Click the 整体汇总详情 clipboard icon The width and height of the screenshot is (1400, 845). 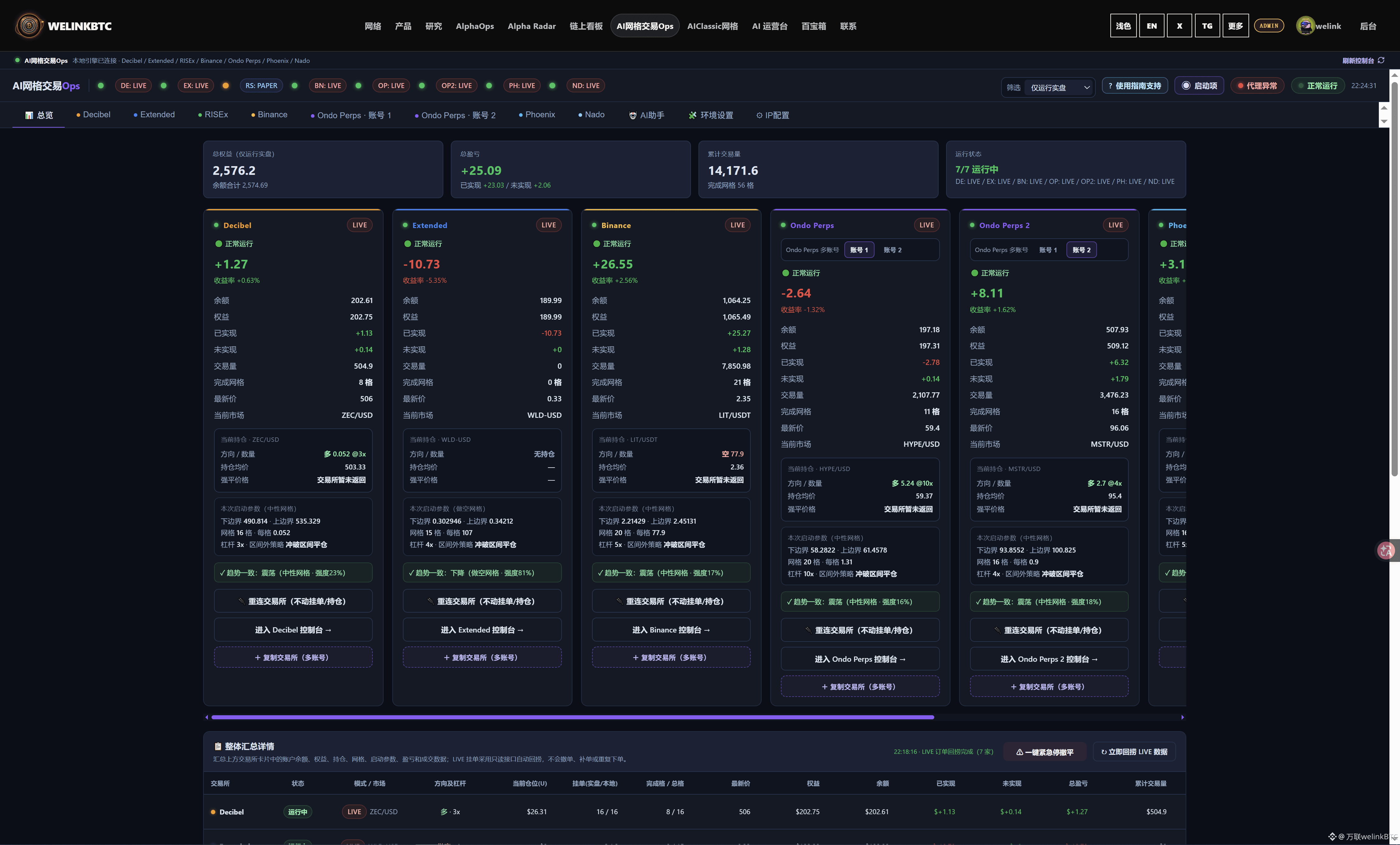tap(217, 746)
